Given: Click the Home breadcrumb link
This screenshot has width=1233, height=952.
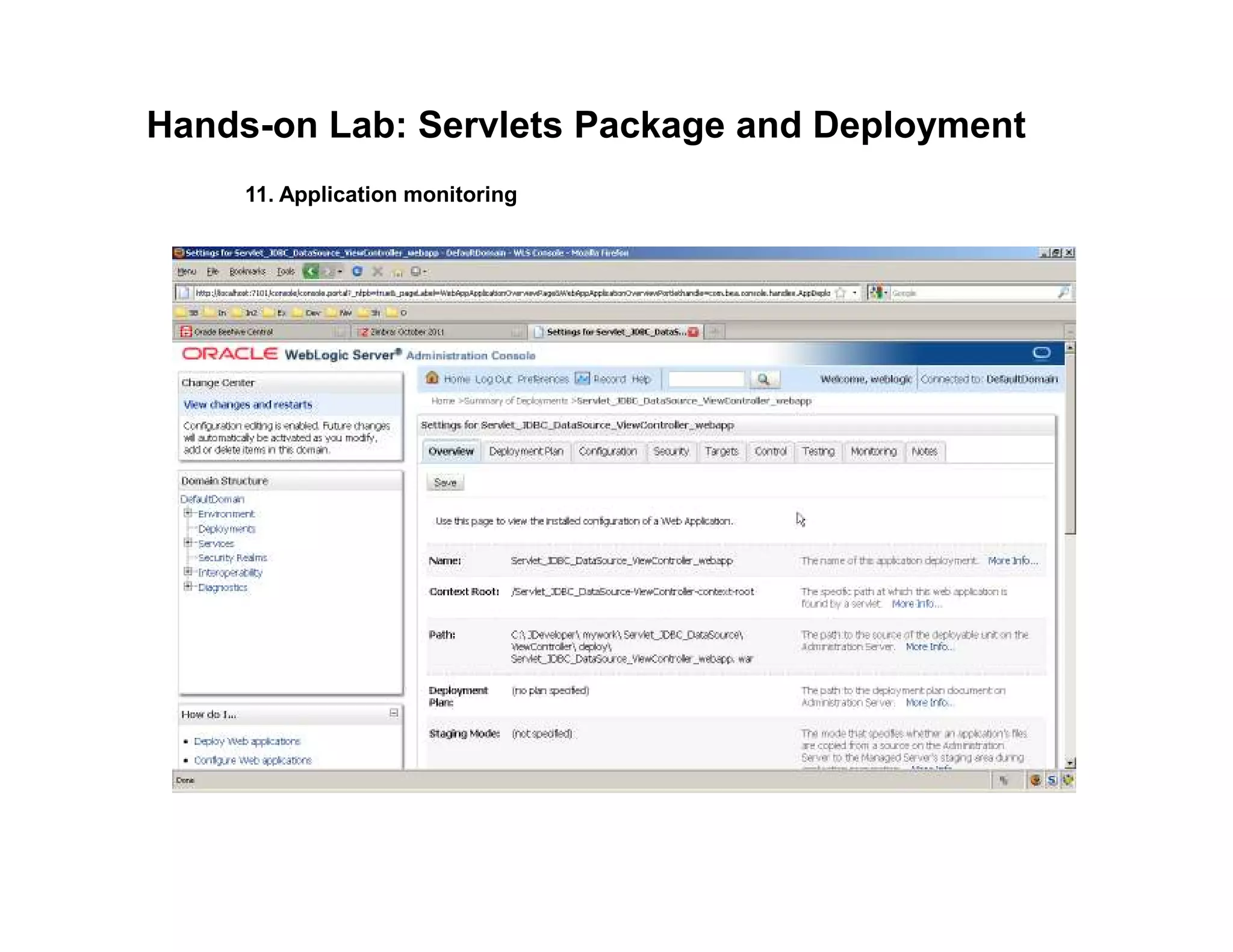Looking at the screenshot, I should point(443,401).
